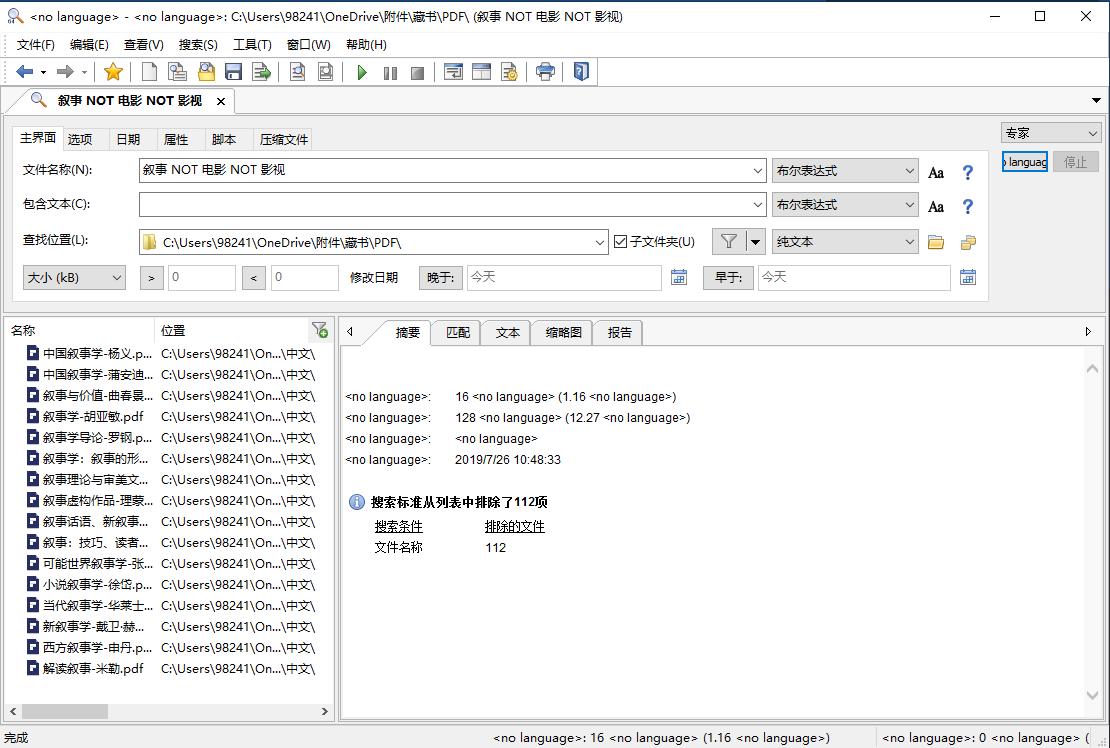This screenshot has width=1110, height=748.
Task: Add this search to favorites via star icon
Action: point(113,71)
